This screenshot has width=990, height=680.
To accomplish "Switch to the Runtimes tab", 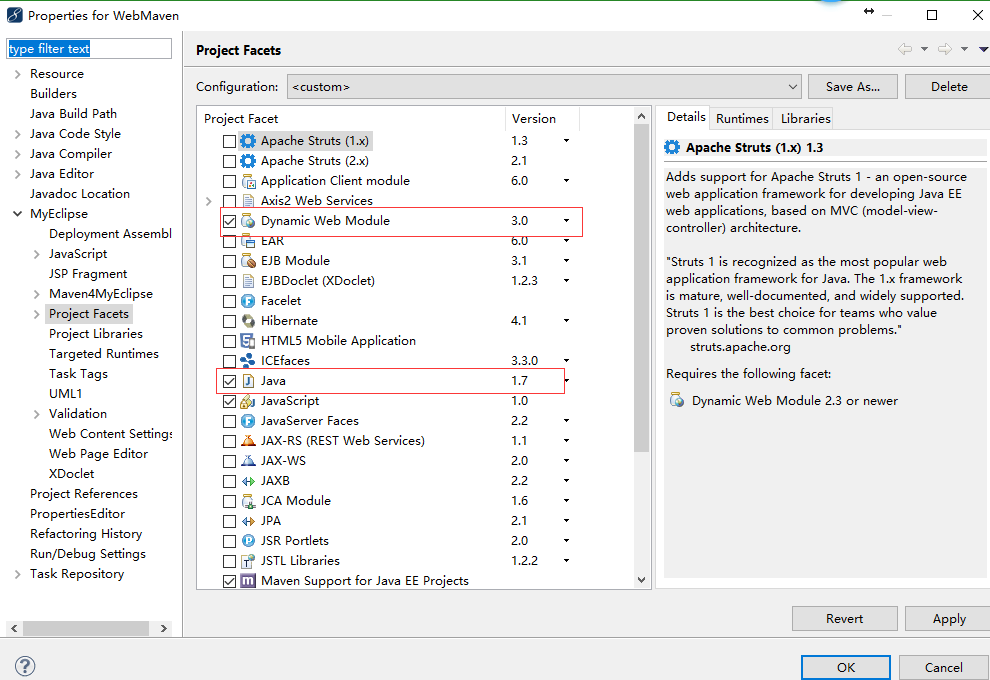I will pyautogui.click(x=742, y=119).
